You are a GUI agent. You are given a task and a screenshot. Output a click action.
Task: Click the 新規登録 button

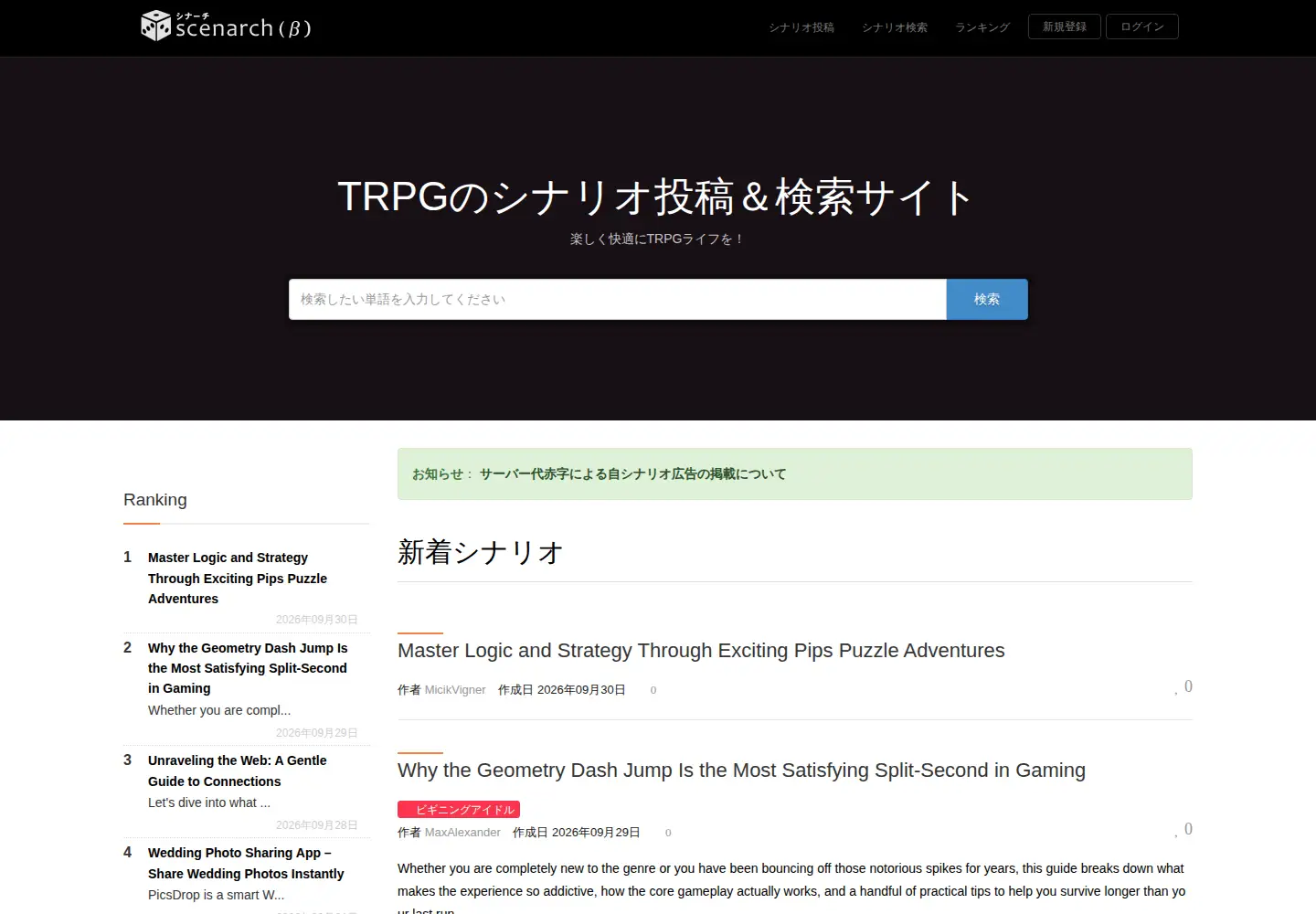click(1065, 27)
